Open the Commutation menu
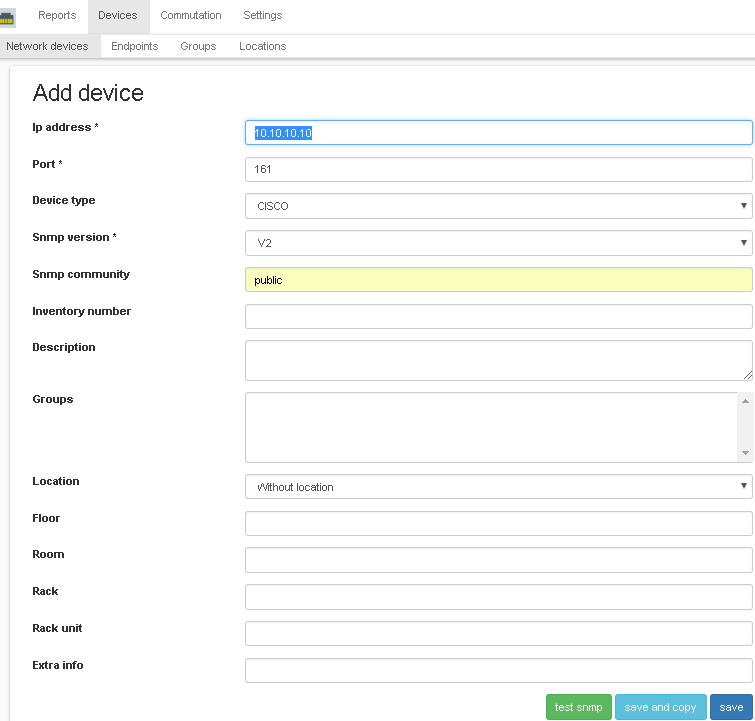The height and width of the screenshot is (721, 755). 190,16
